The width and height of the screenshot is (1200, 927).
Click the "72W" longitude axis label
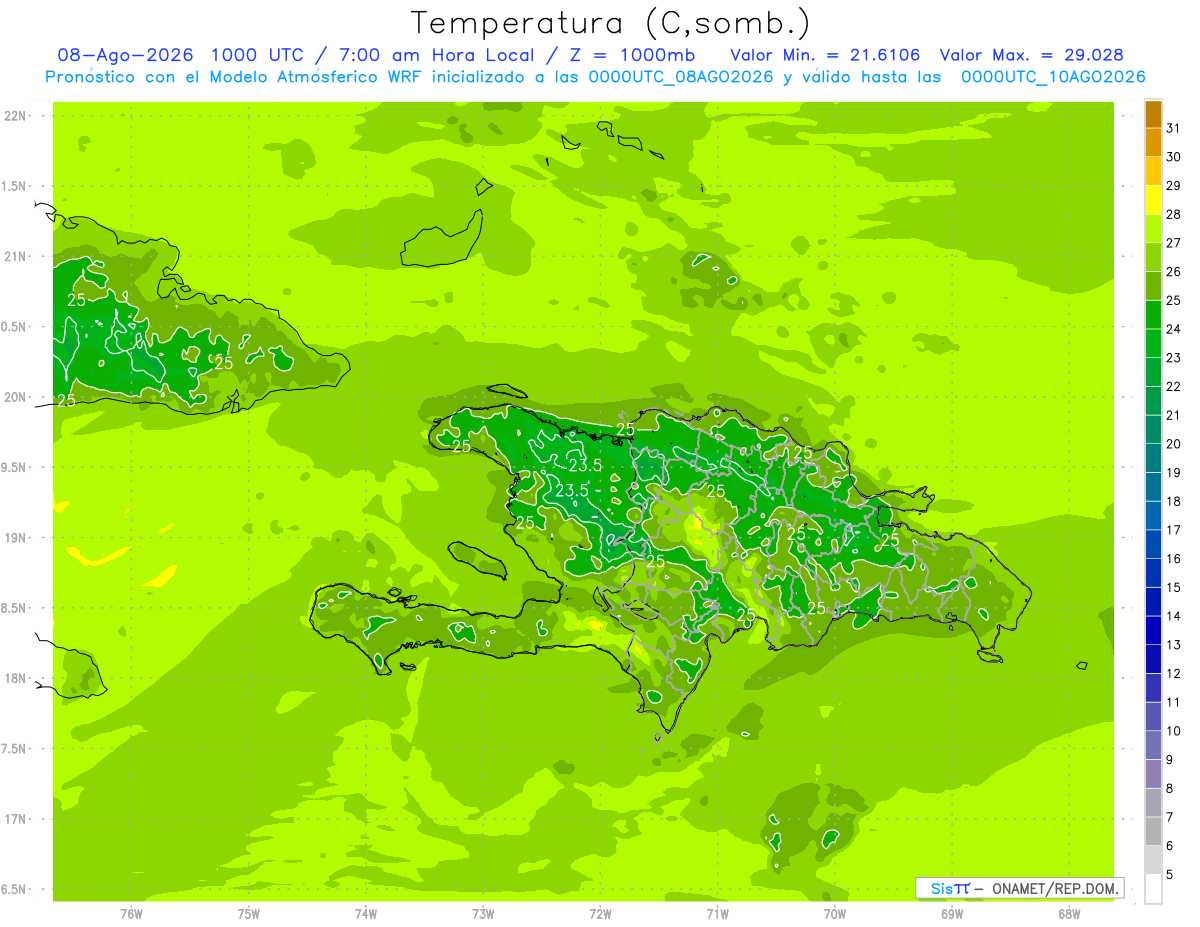(600, 914)
